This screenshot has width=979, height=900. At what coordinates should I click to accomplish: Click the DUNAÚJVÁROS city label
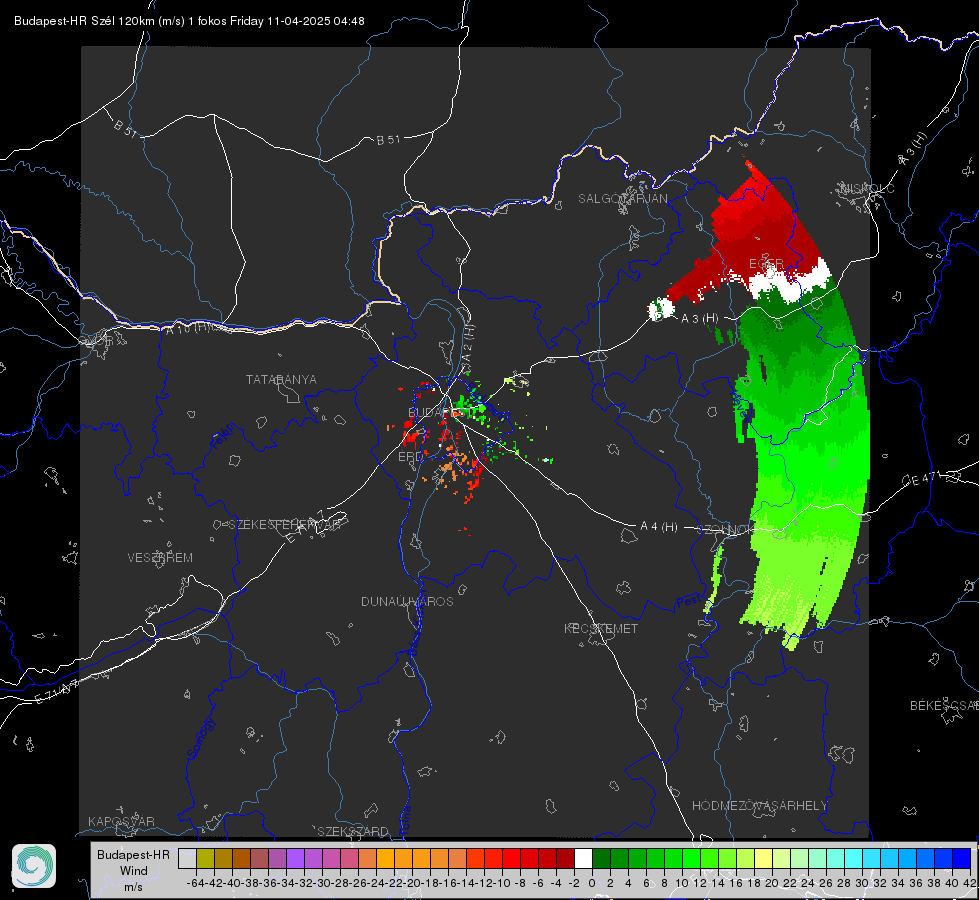[407, 601]
